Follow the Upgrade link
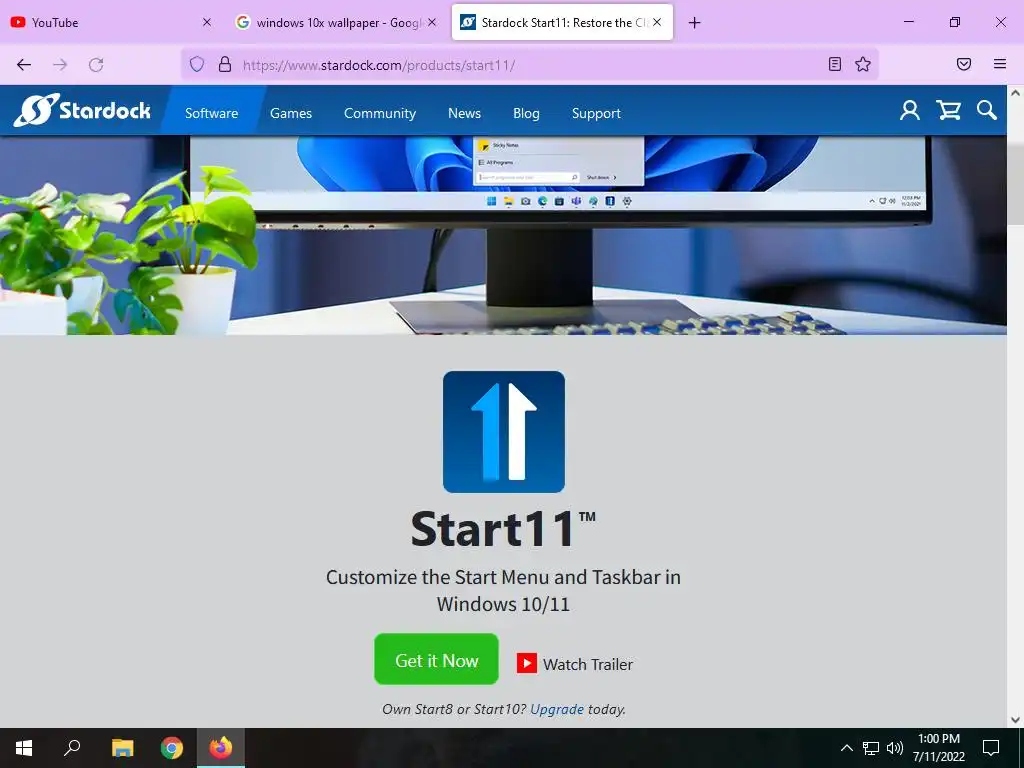Viewport: 1024px width, 768px height. [557, 709]
